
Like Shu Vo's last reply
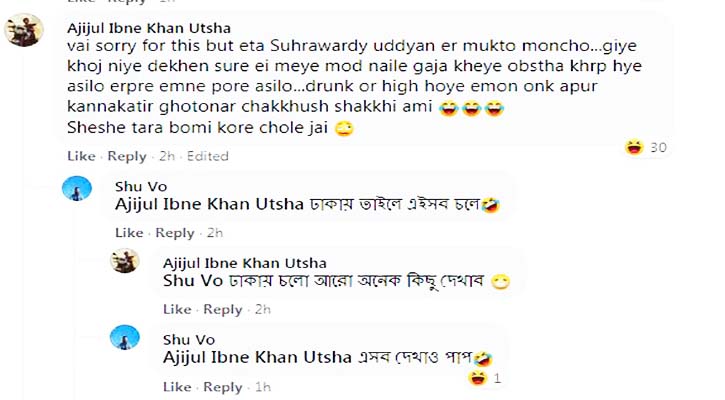177,387
